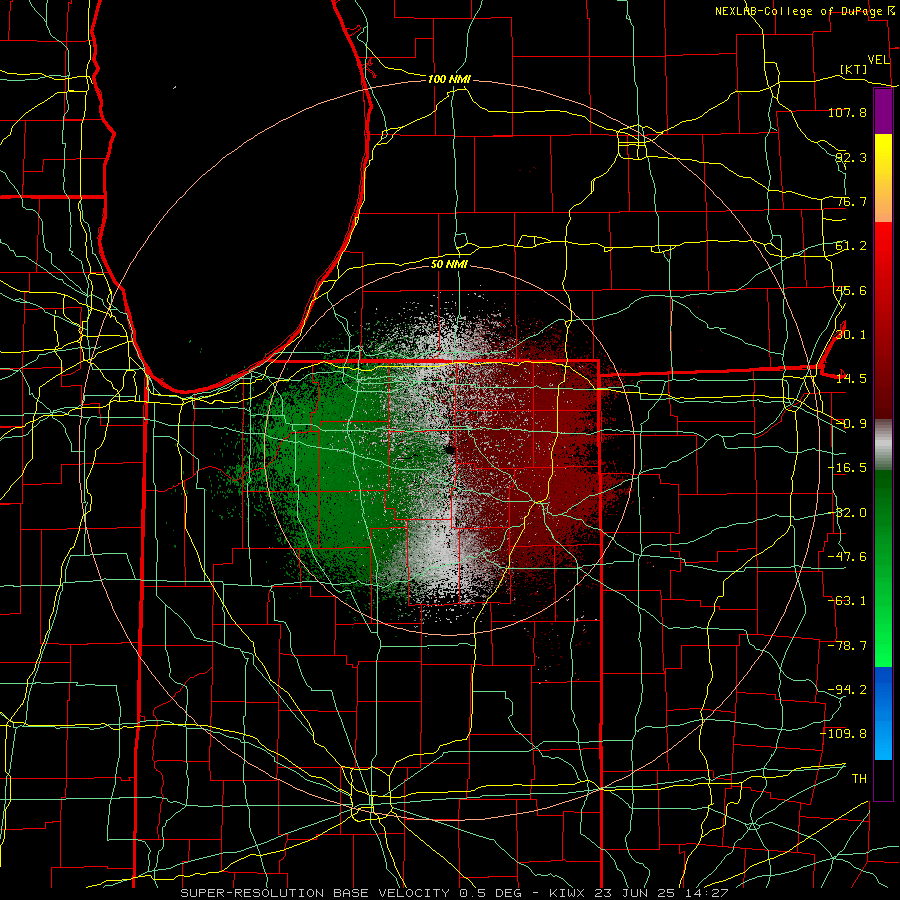Click the black radar site dot at the center
The width and height of the screenshot is (900, 900).
tap(450, 449)
